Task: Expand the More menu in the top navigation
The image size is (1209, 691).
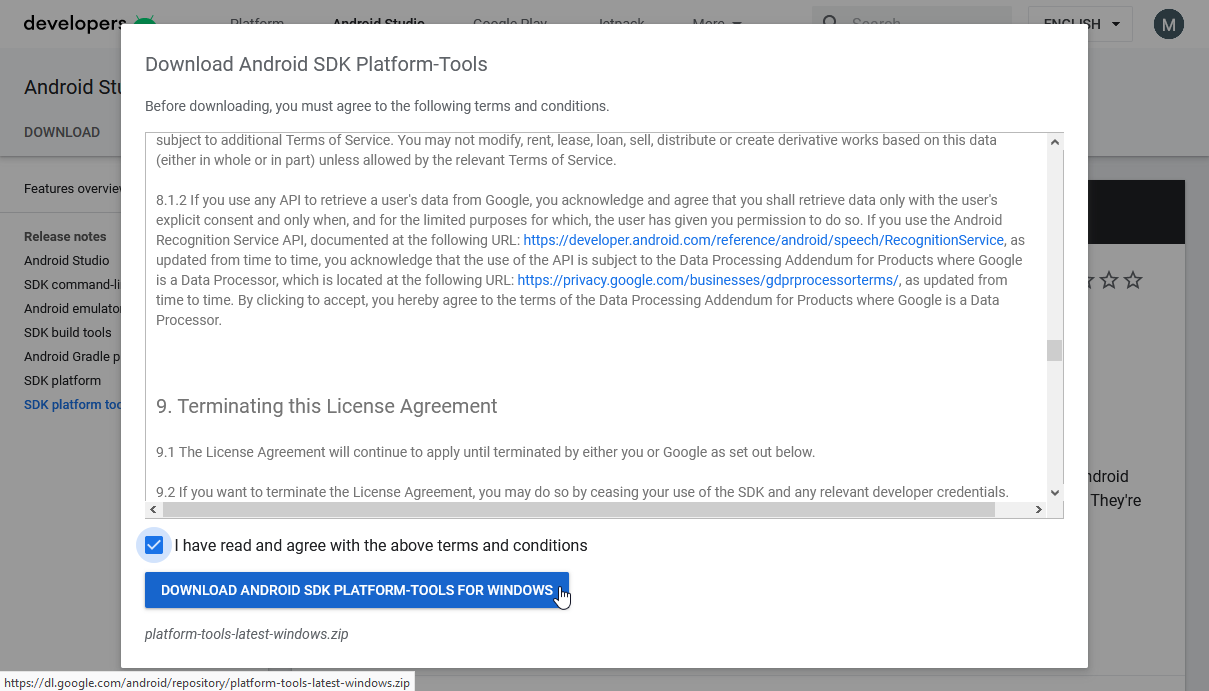Action: (x=716, y=23)
